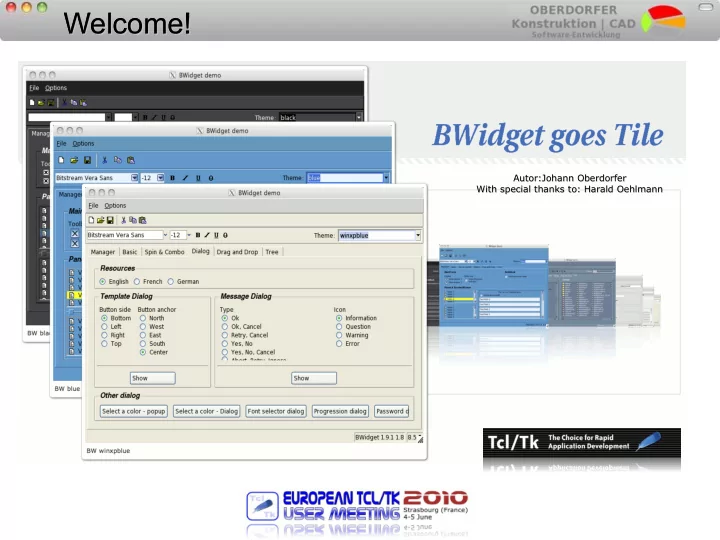The width and height of the screenshot is (720, 540).
Task: Click the winxpblue Theme text field
Action: click(x=377, y=236)
